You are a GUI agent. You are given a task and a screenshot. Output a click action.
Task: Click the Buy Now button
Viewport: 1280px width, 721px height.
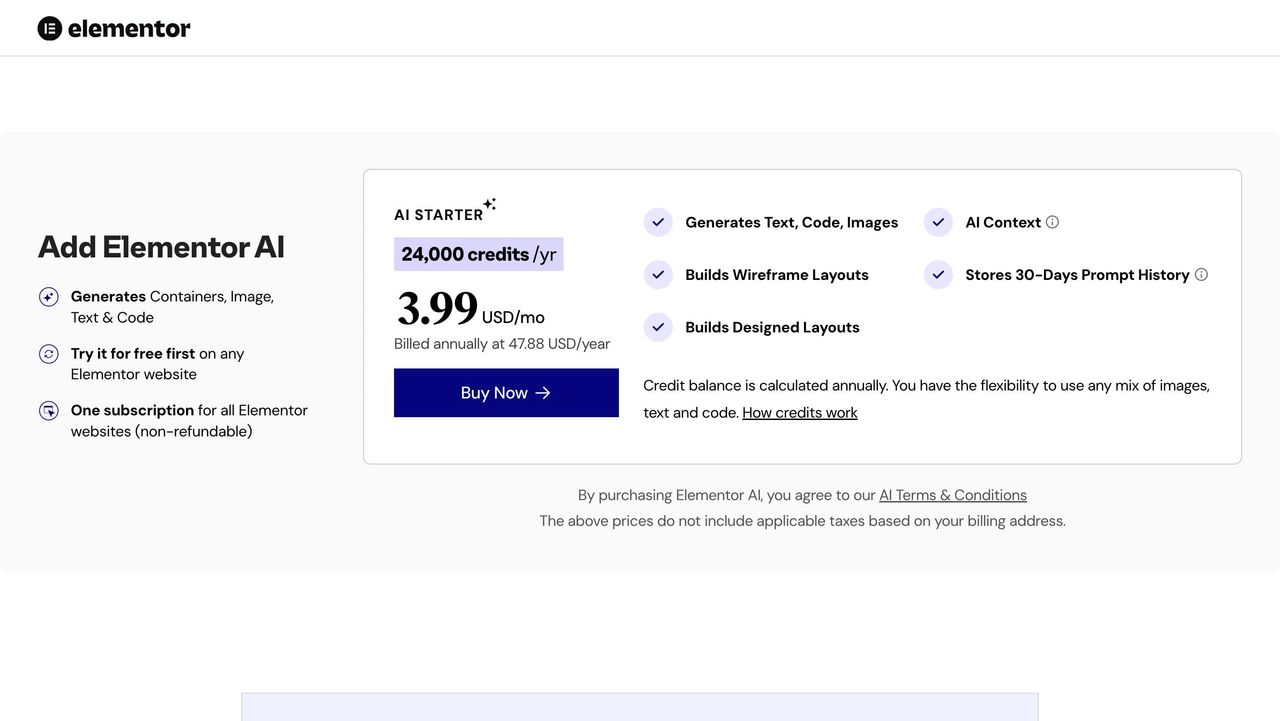506,393
